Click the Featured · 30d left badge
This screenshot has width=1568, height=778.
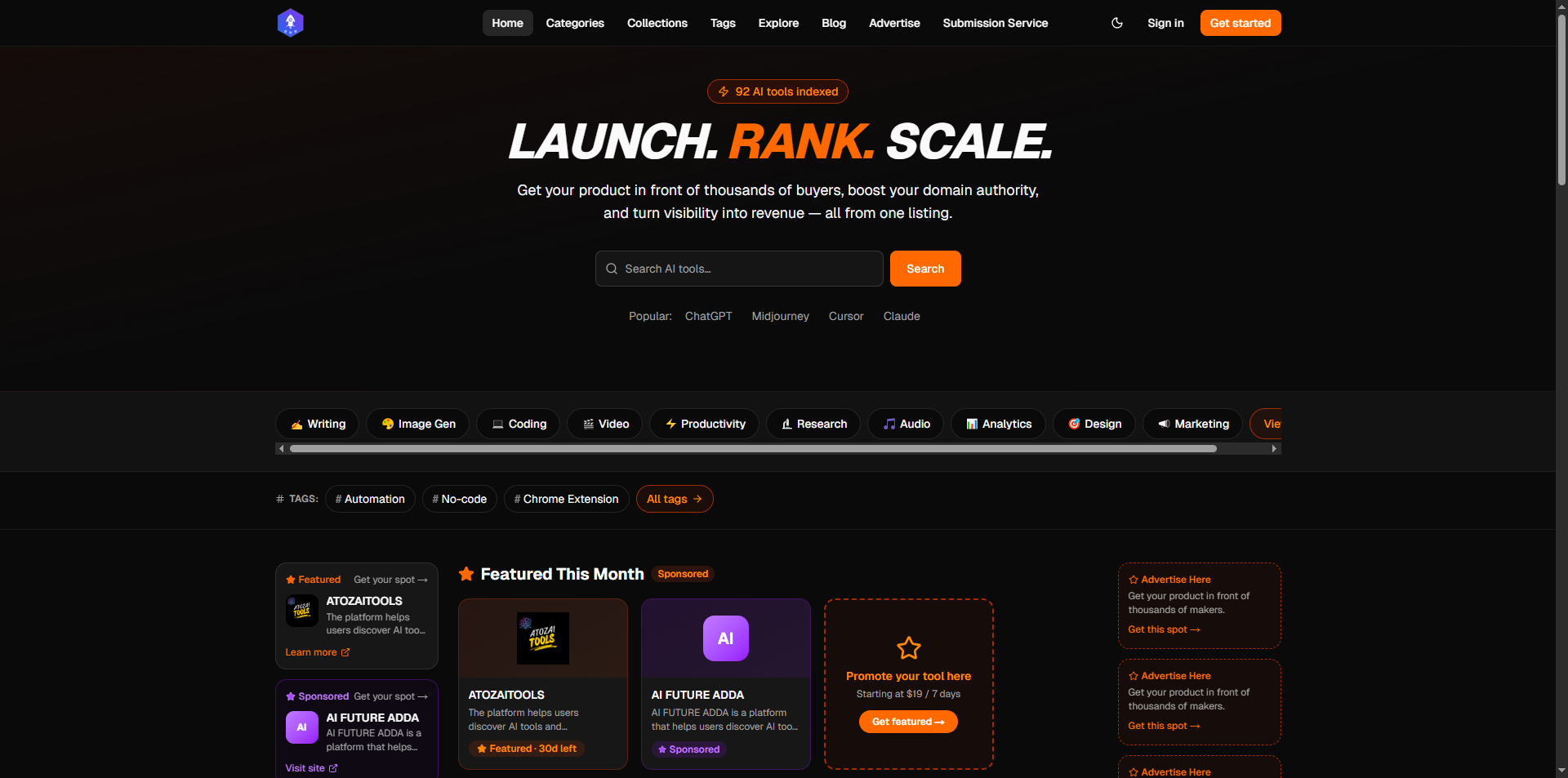[527, 749]
